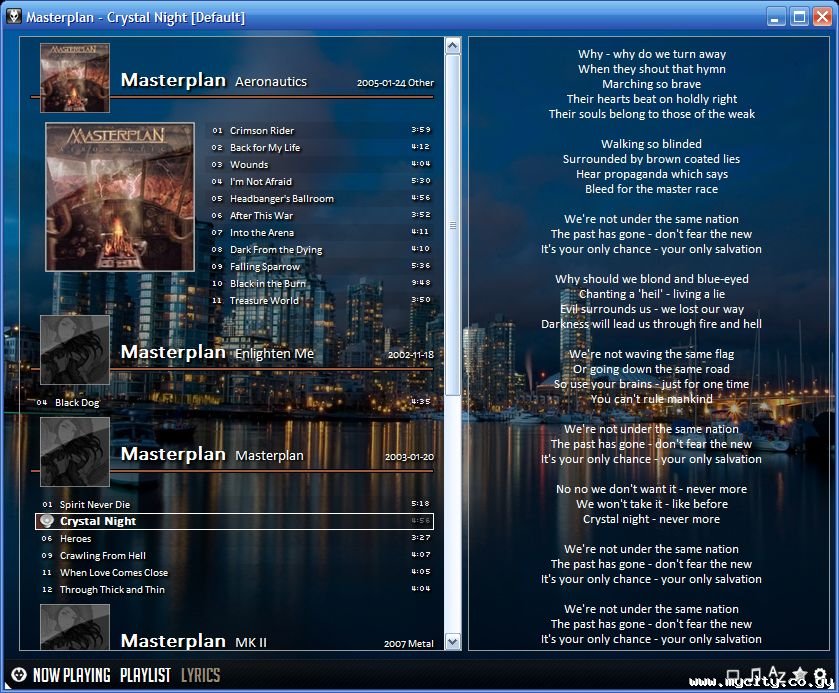Select track 04 Black Dog
Viewport: 839px width, 693px height.
click(234, 402)
